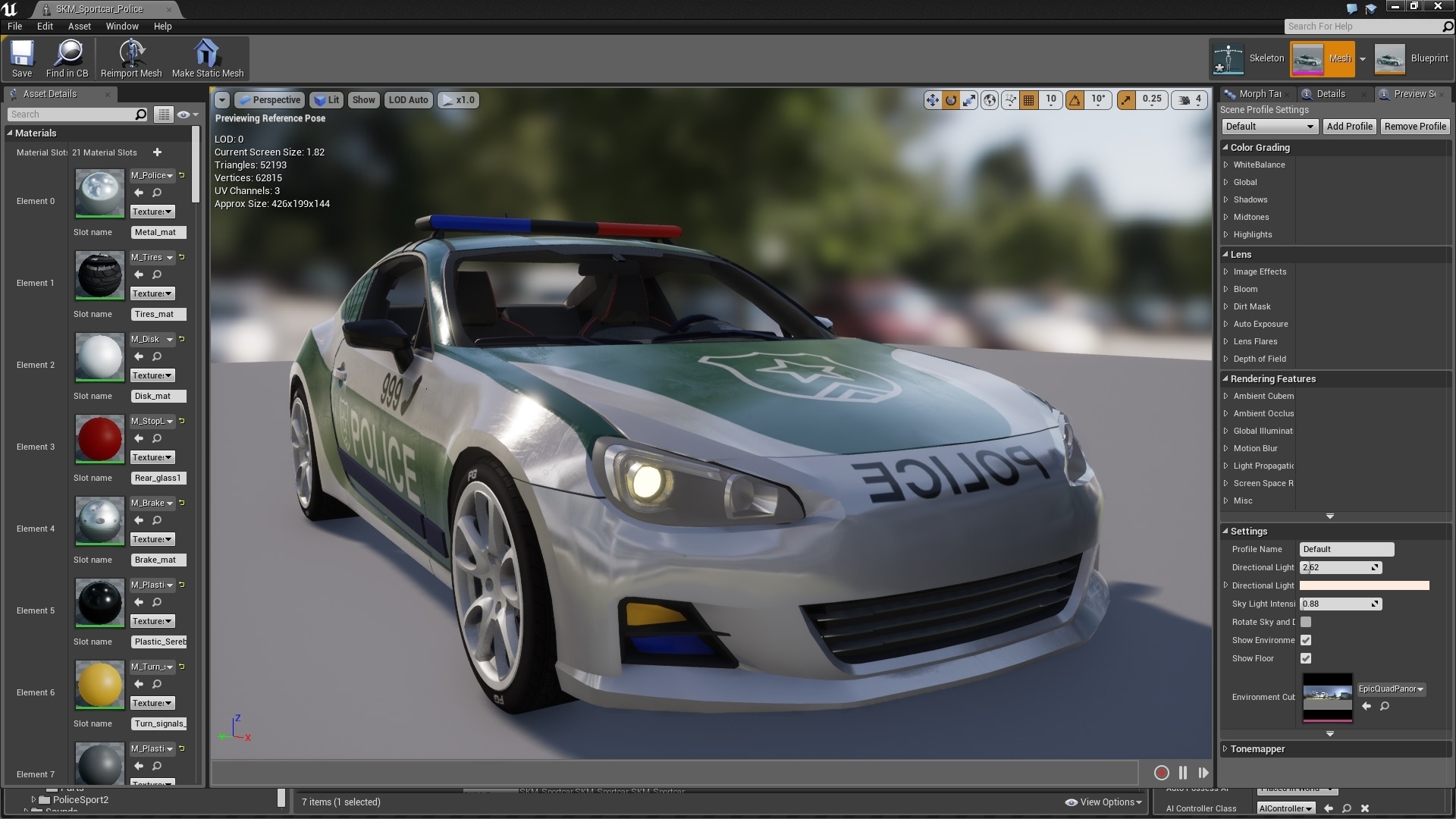Viewport: 1456px width, 819px height.
Task: Open the Perspective viewport dropdown
Action: point(269,99)
